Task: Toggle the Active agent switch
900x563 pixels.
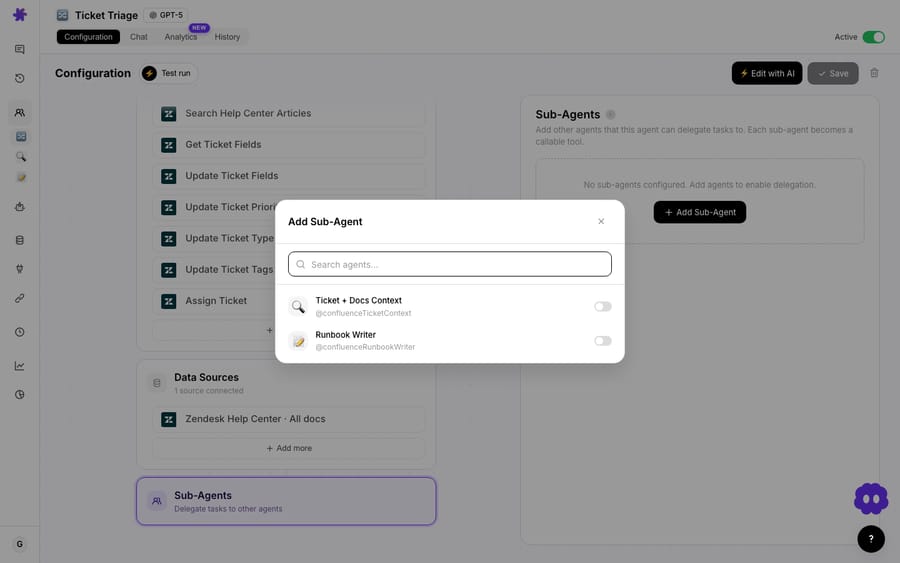Action: [x=874, y=37]
